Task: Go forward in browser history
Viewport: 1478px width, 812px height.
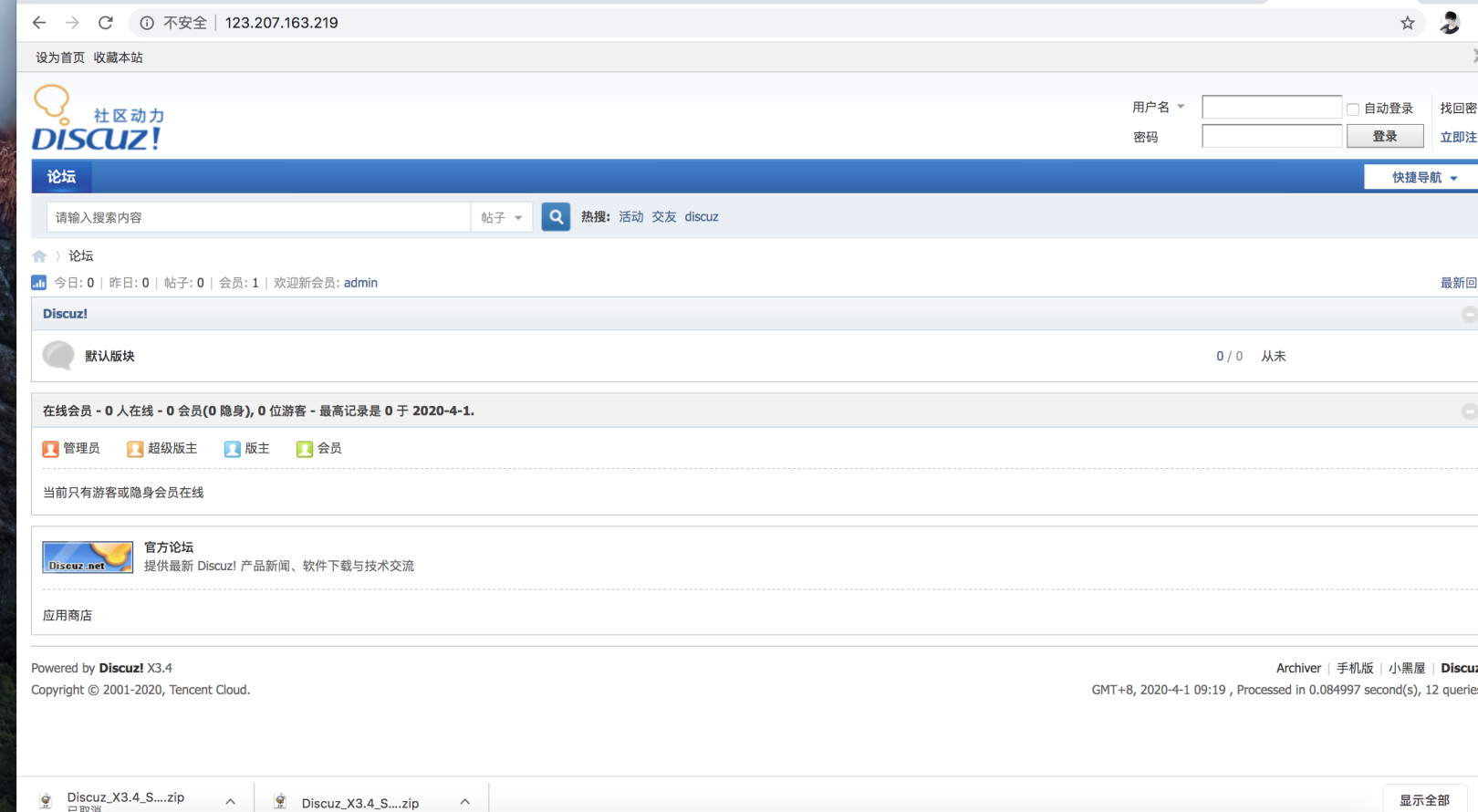Action: coord(72,23)
